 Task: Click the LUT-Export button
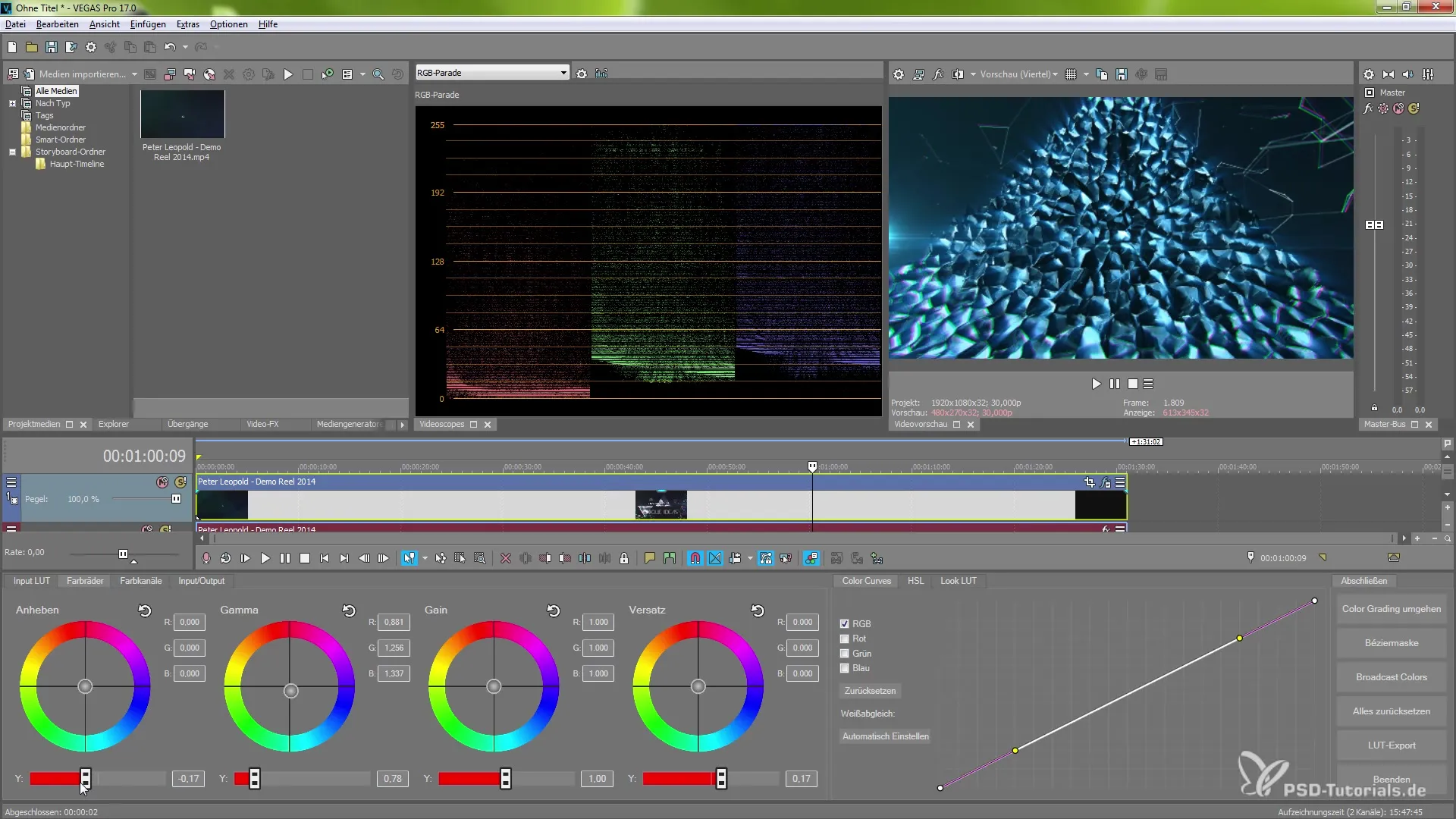(1392, 745)
